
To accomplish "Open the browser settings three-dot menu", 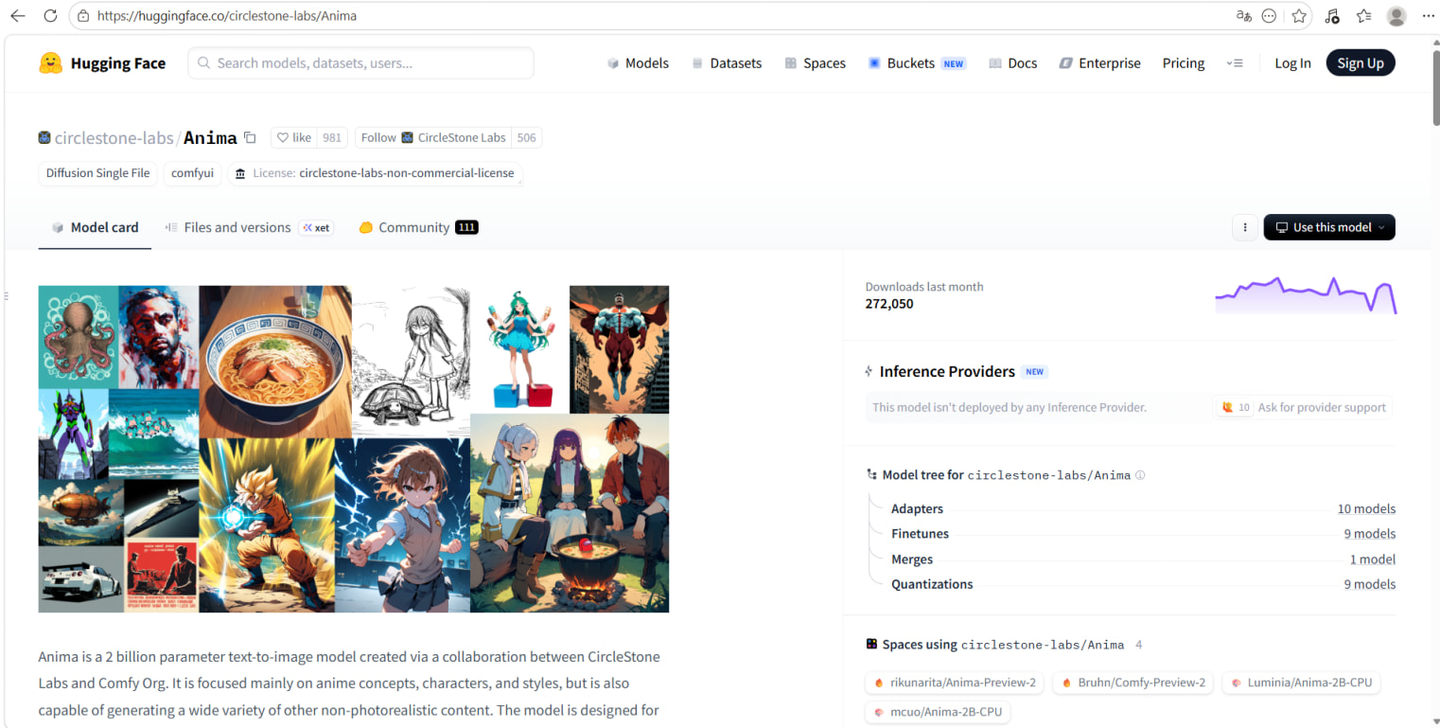I will tap(1428, 16).
